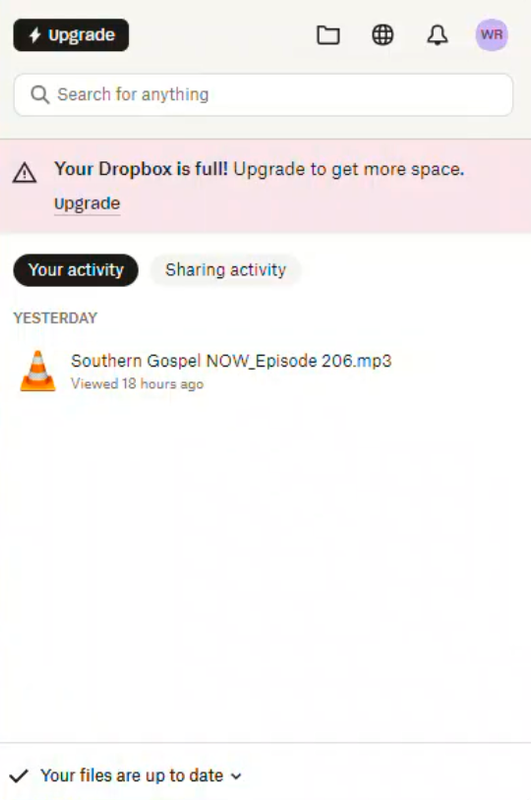Open Dropbox website via globe icon
Image resolution: width=531 pixels, height=800 pixels.
[x=383, y=35]
